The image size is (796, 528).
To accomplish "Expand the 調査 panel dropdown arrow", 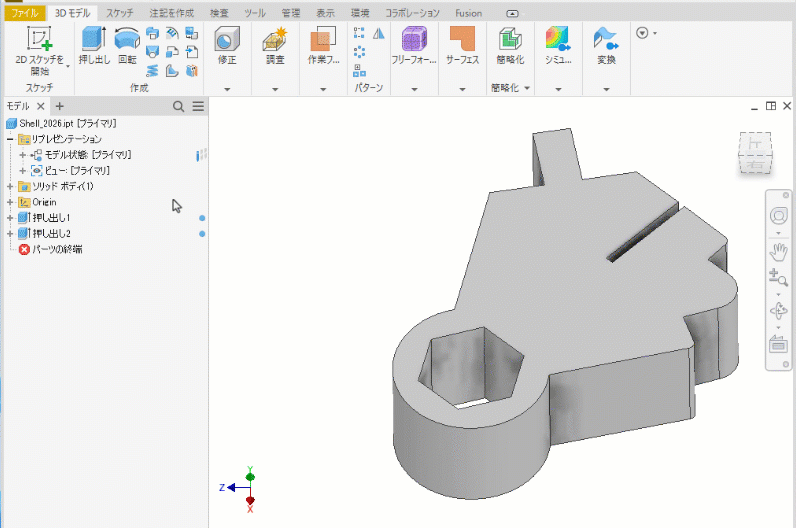I will click(x=275, y=89).
